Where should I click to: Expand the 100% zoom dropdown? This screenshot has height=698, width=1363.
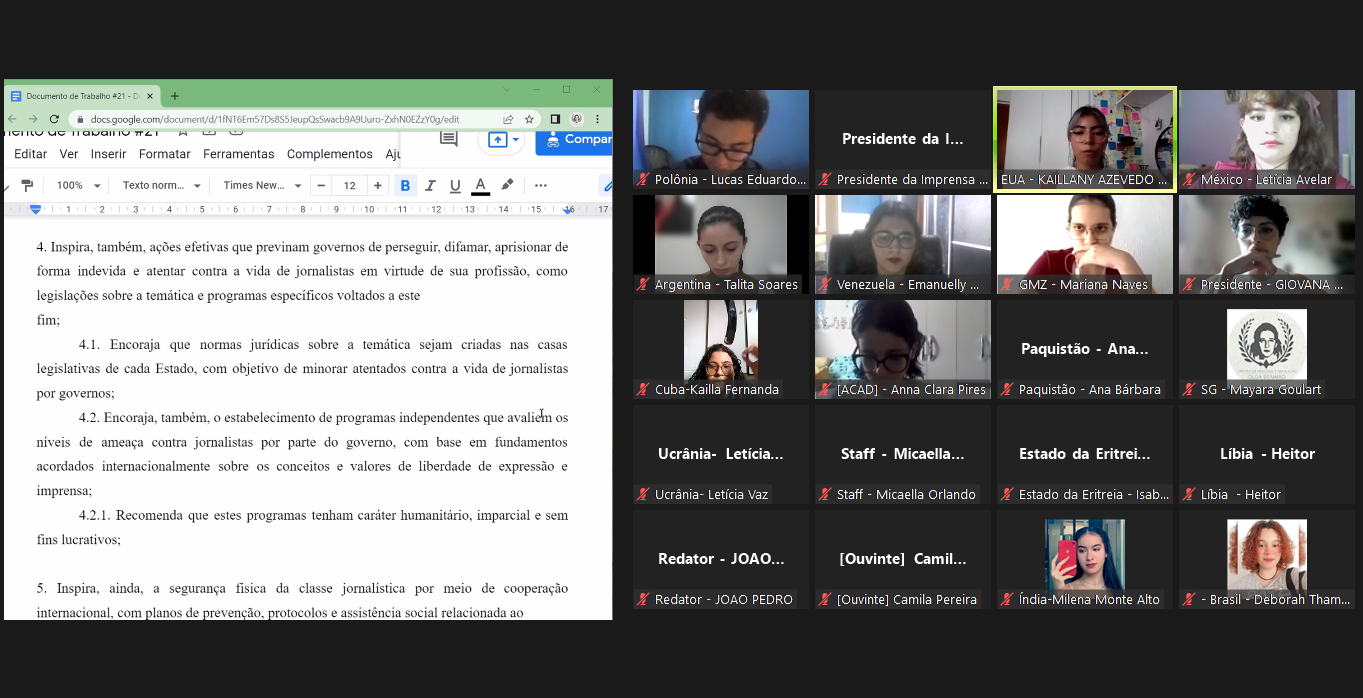click(x=79, y=185)
